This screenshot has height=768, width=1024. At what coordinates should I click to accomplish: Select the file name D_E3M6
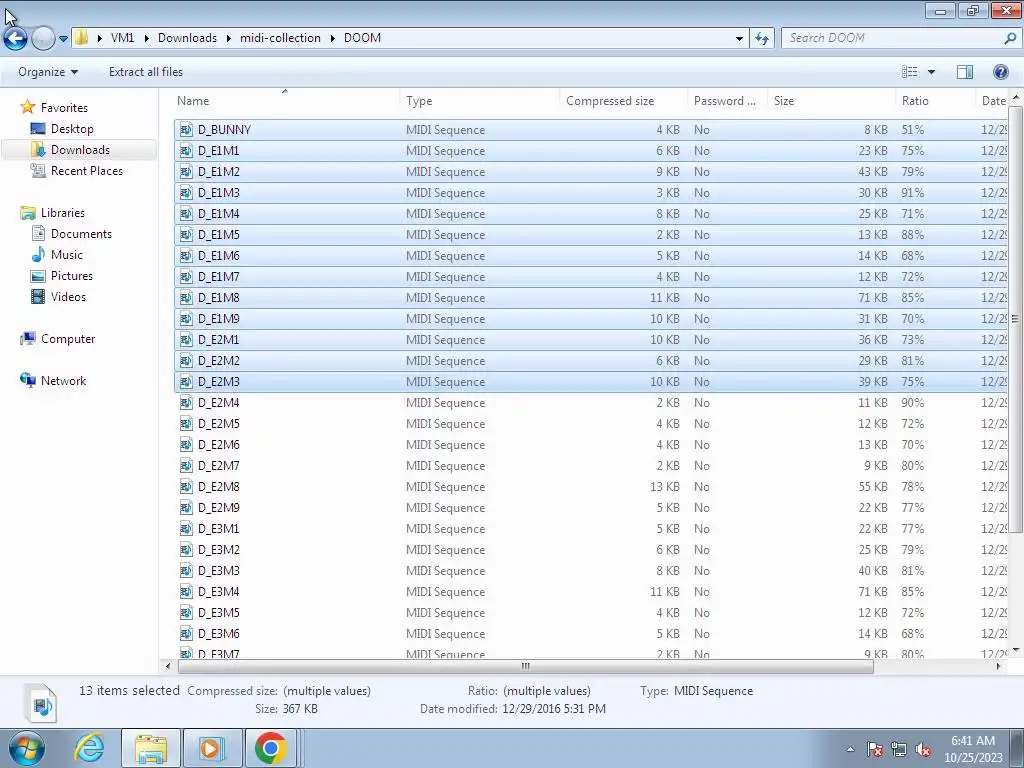[x=219, y=633]
